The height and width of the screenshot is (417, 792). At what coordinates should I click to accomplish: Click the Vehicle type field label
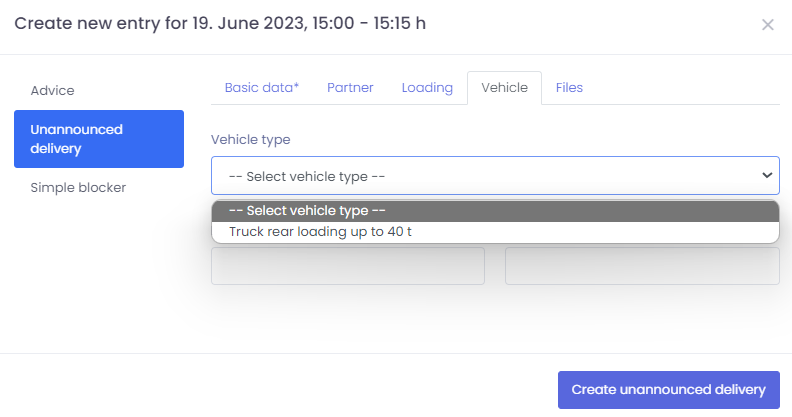point(250,140)
